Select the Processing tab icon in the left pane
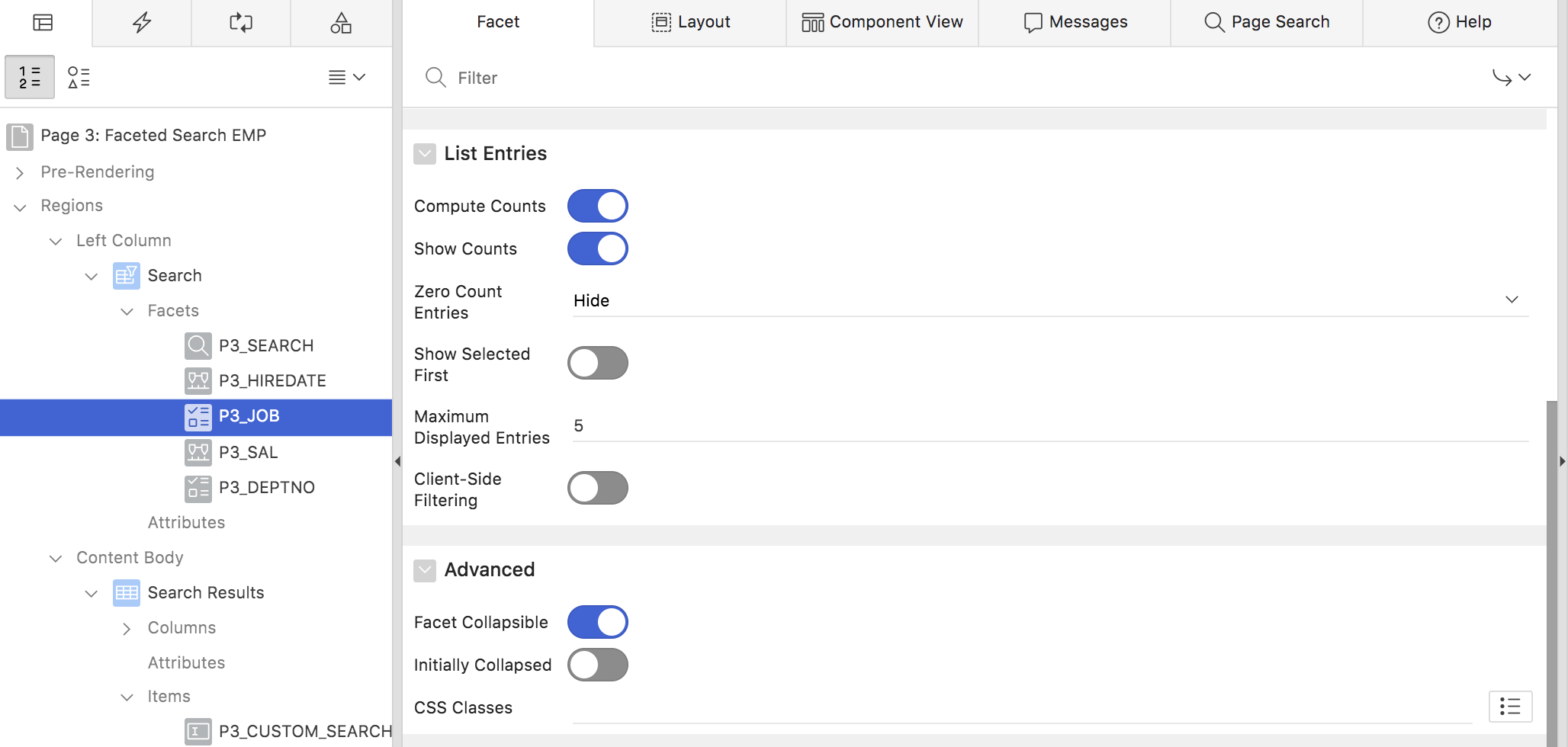Viewport: 1568px width, 747px height. pos(241,22)
